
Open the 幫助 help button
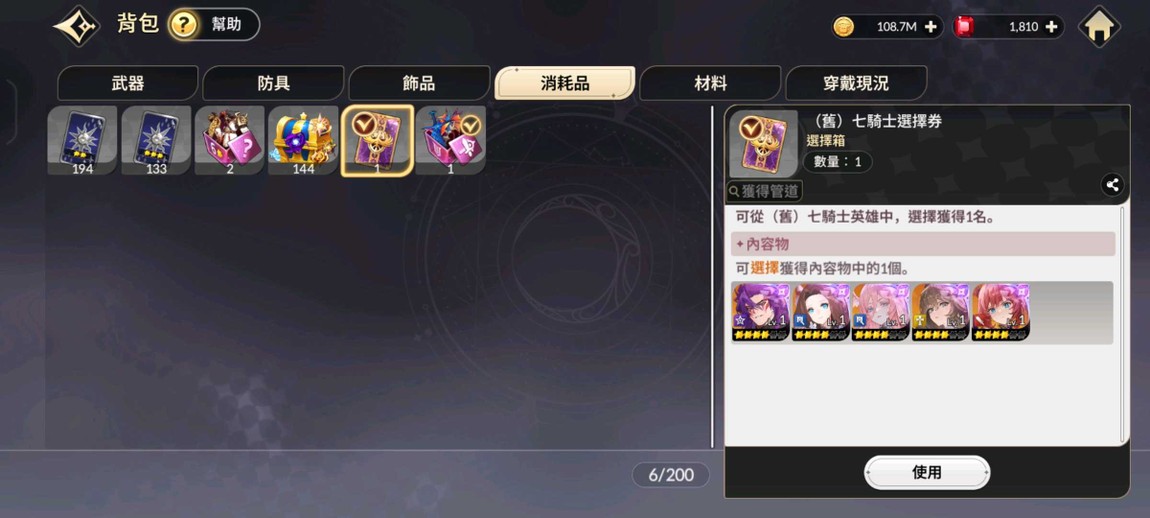213,25
